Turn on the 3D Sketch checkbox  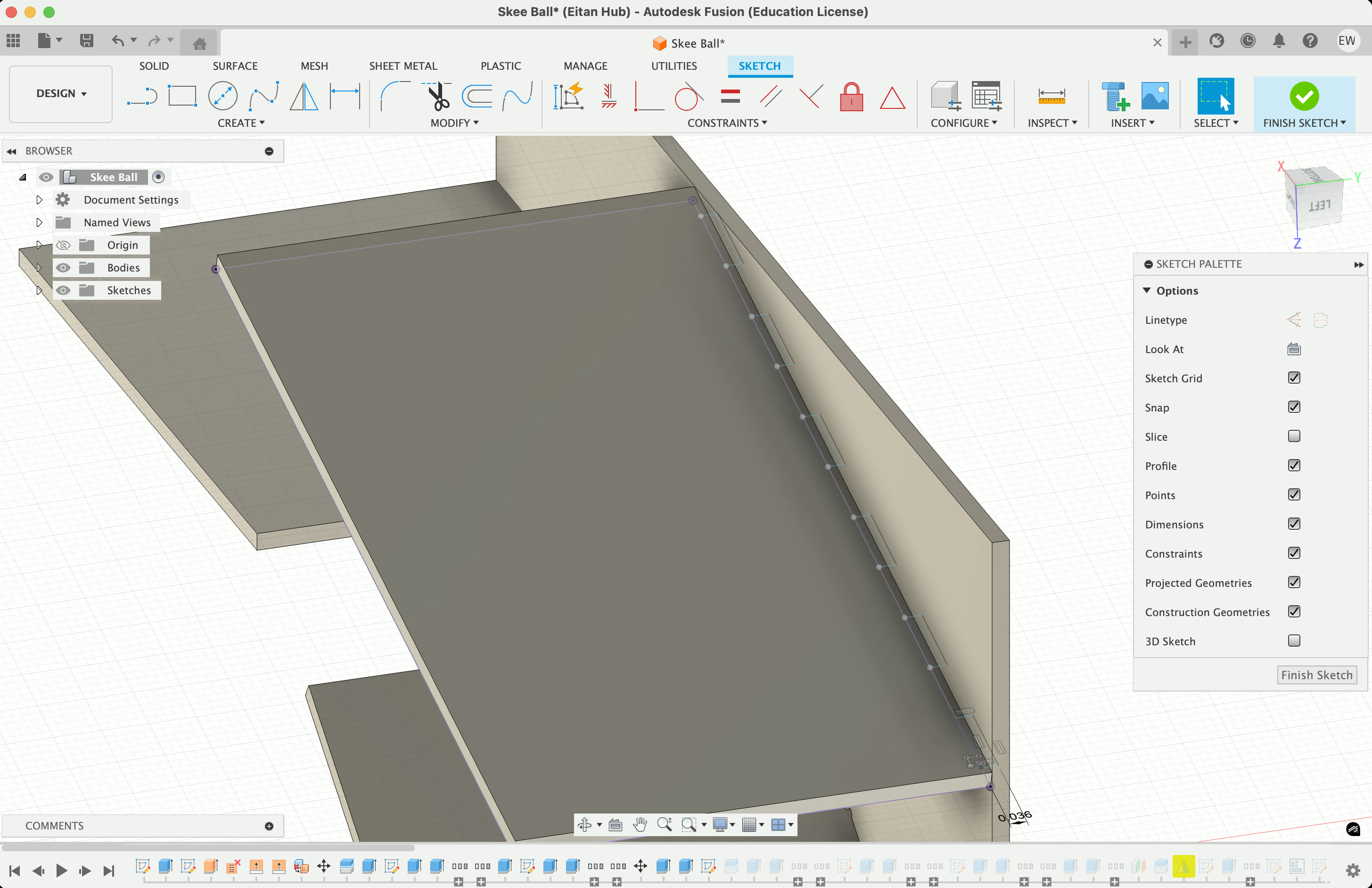[1294, 641]
